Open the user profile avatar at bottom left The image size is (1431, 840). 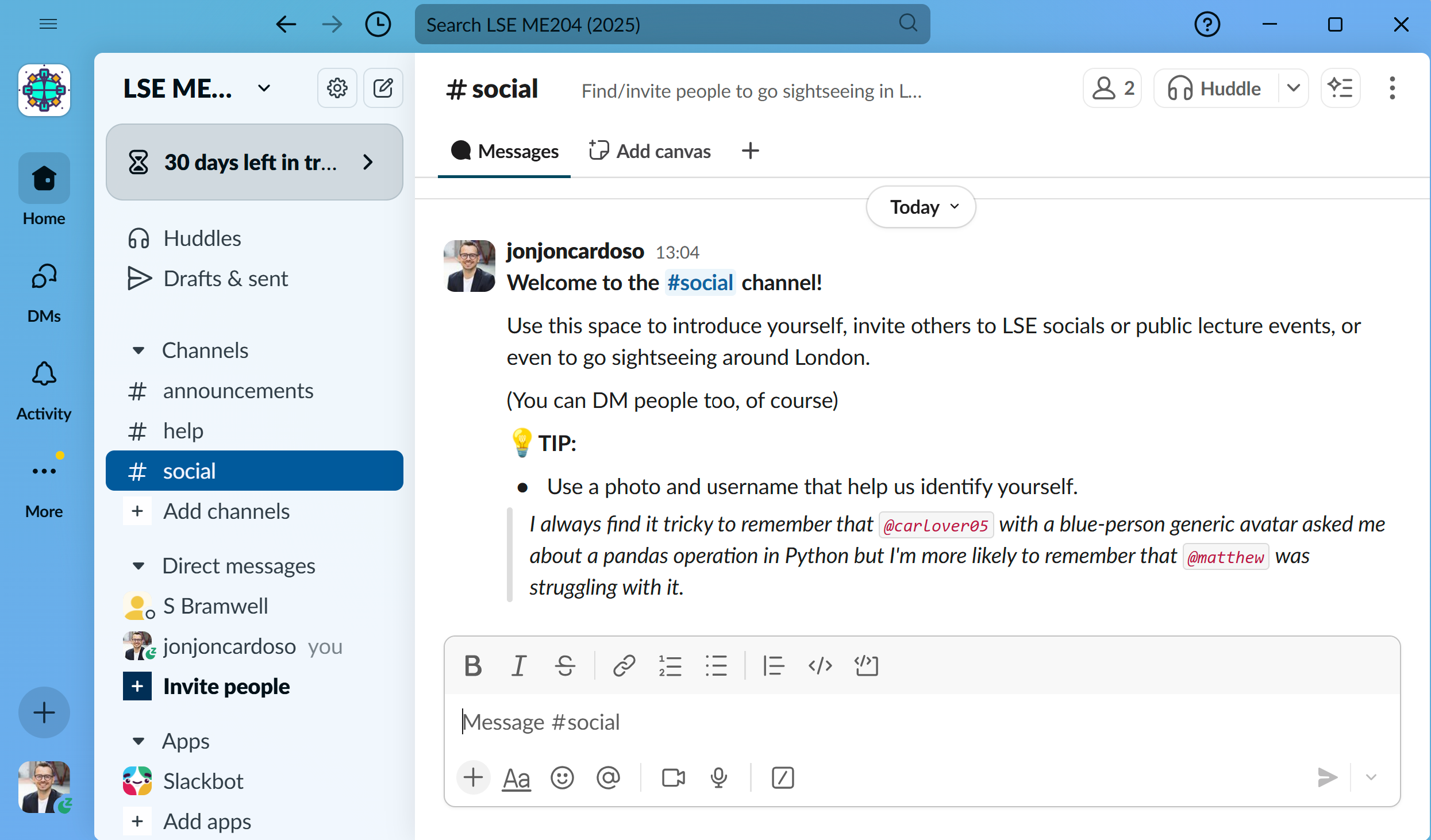(44, 787)
